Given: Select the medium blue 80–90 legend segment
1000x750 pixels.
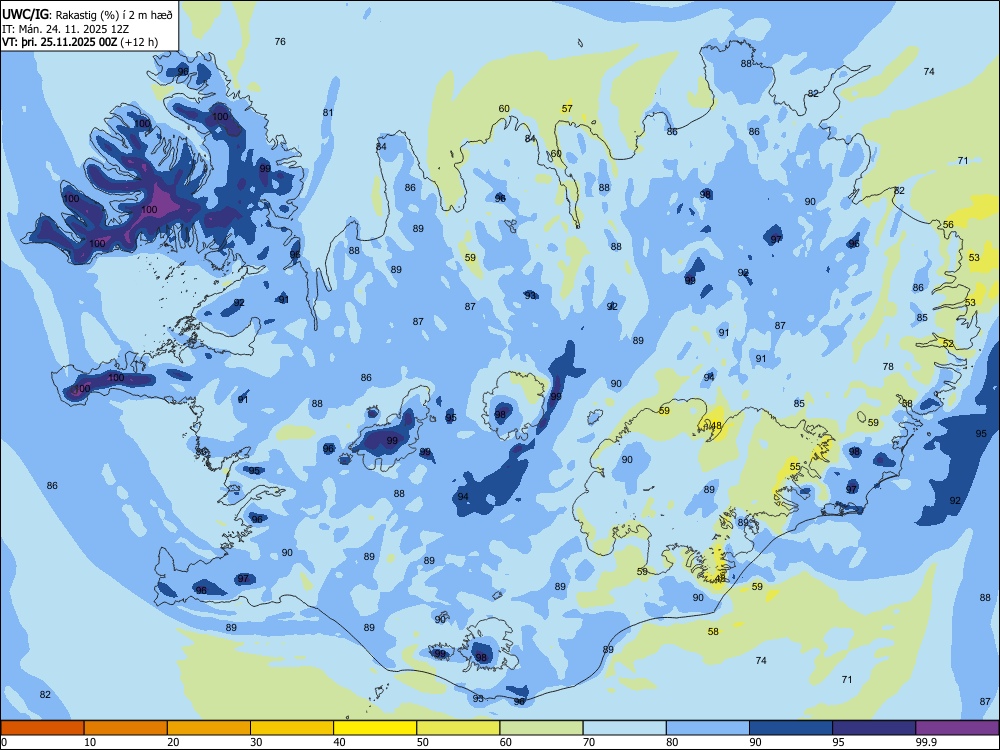Looking at the screenshot, I should pos(708,728).
